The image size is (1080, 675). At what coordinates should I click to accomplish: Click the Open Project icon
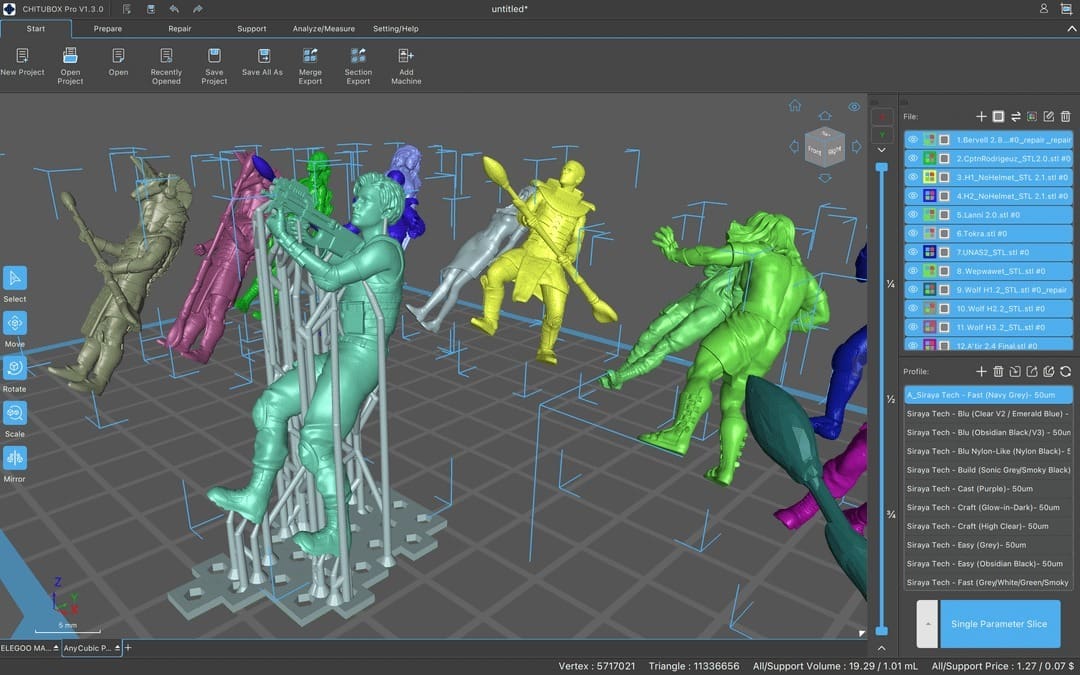pos(70,56)
